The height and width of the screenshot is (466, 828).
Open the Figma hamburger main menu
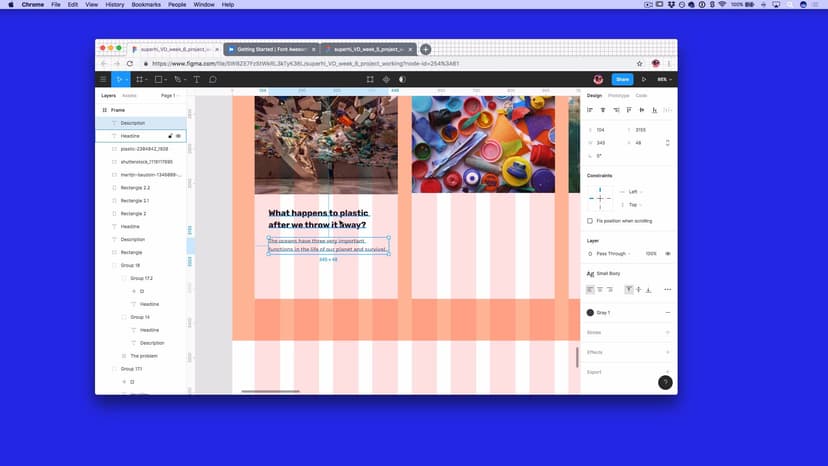tap(103, 79)
